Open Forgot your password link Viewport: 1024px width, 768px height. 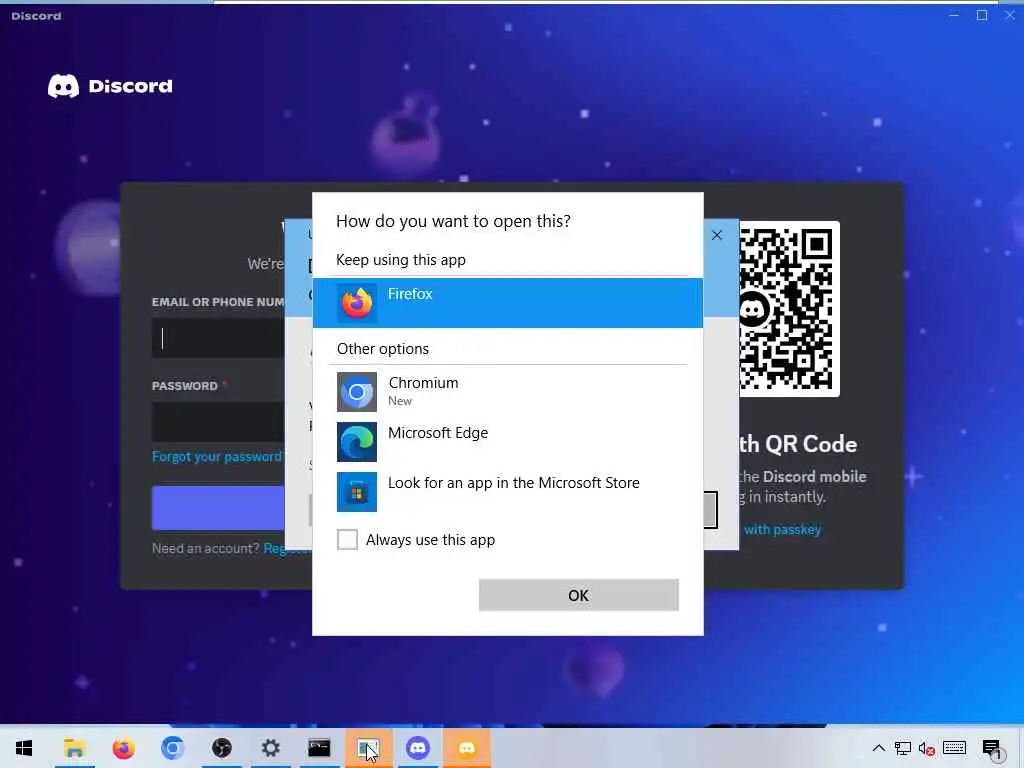click(217, 456)
